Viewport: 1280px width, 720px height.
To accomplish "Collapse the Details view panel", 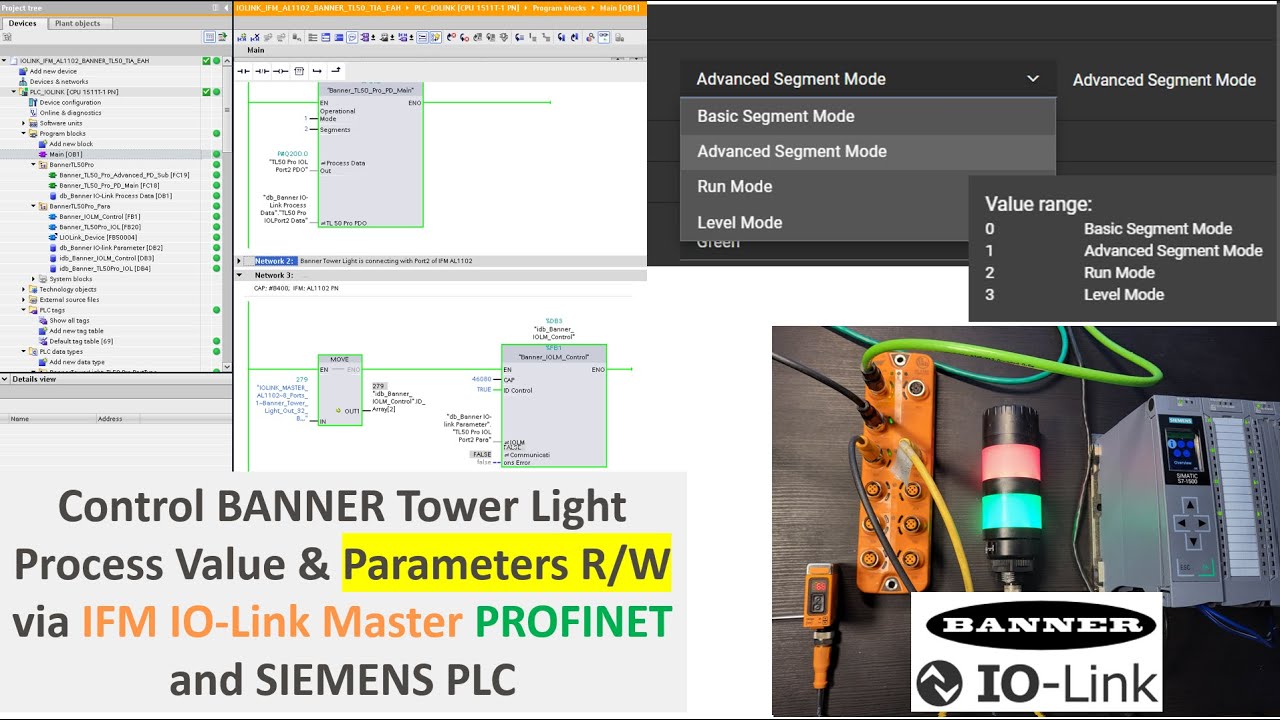I will [5, 380].
